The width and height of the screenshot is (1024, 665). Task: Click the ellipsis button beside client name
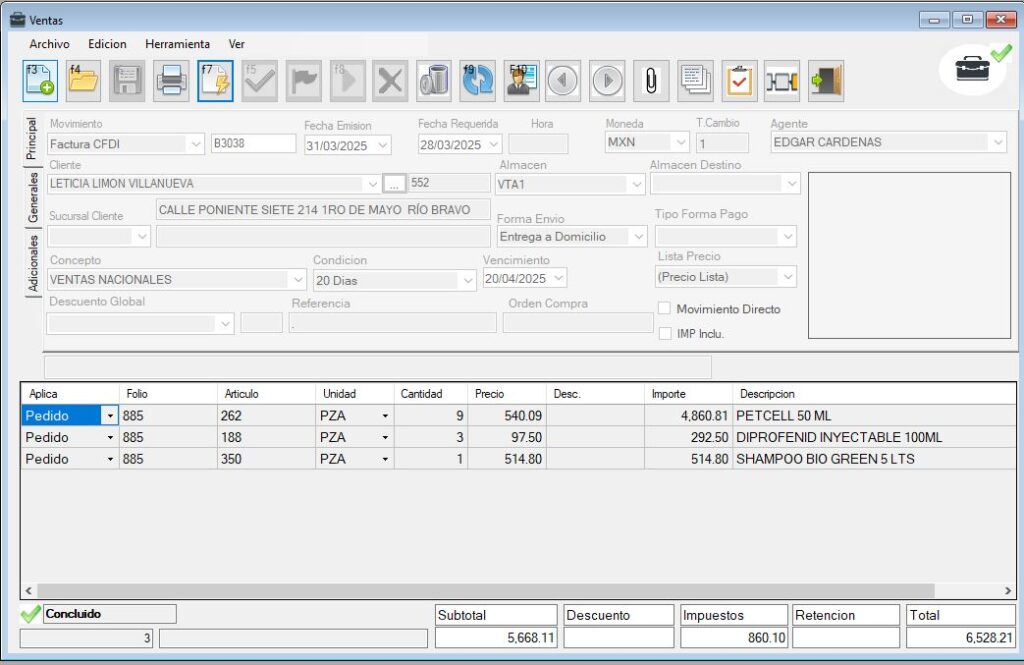[x=394, y=184]
